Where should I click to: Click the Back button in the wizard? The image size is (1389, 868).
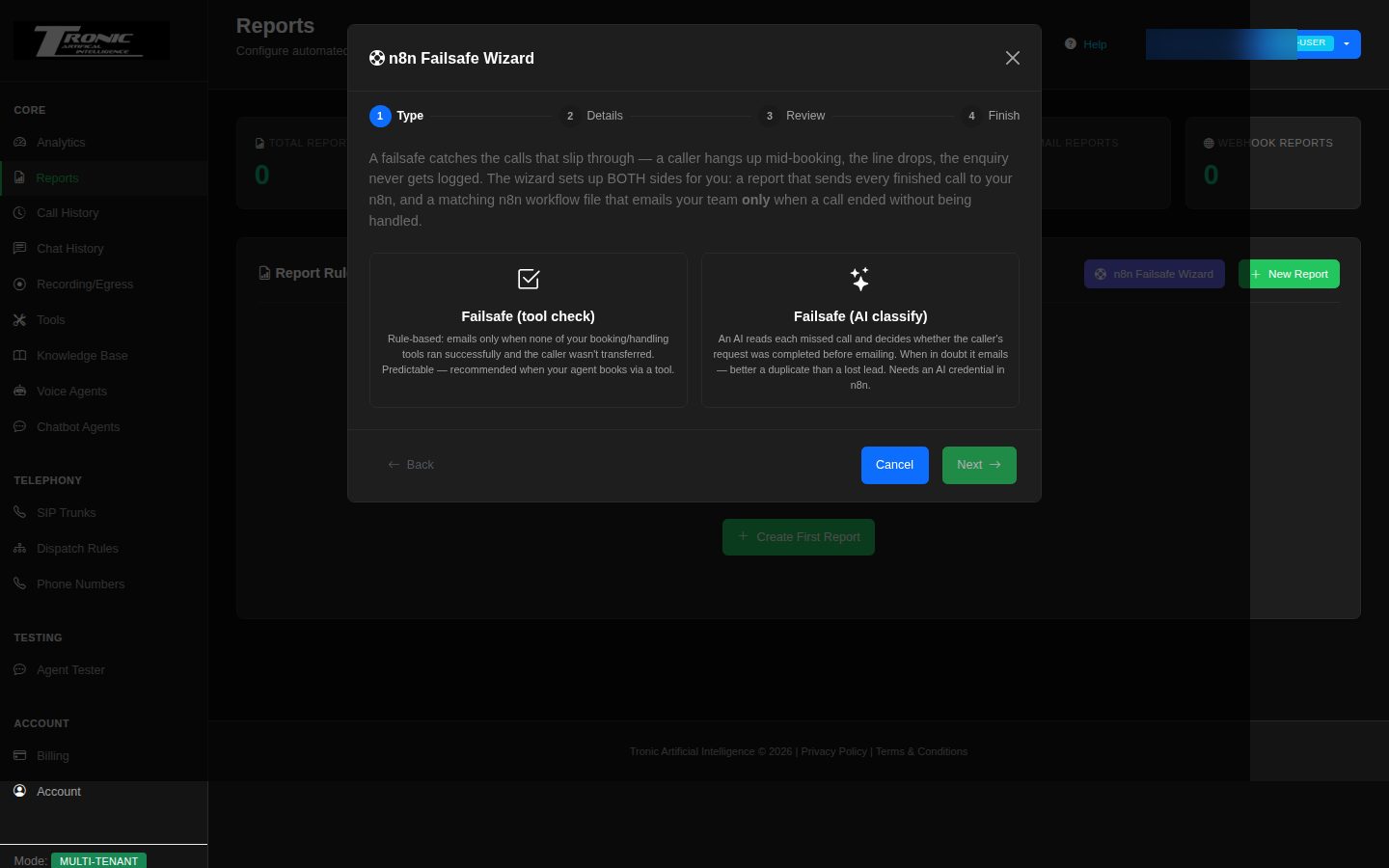[x=411, y=465]
